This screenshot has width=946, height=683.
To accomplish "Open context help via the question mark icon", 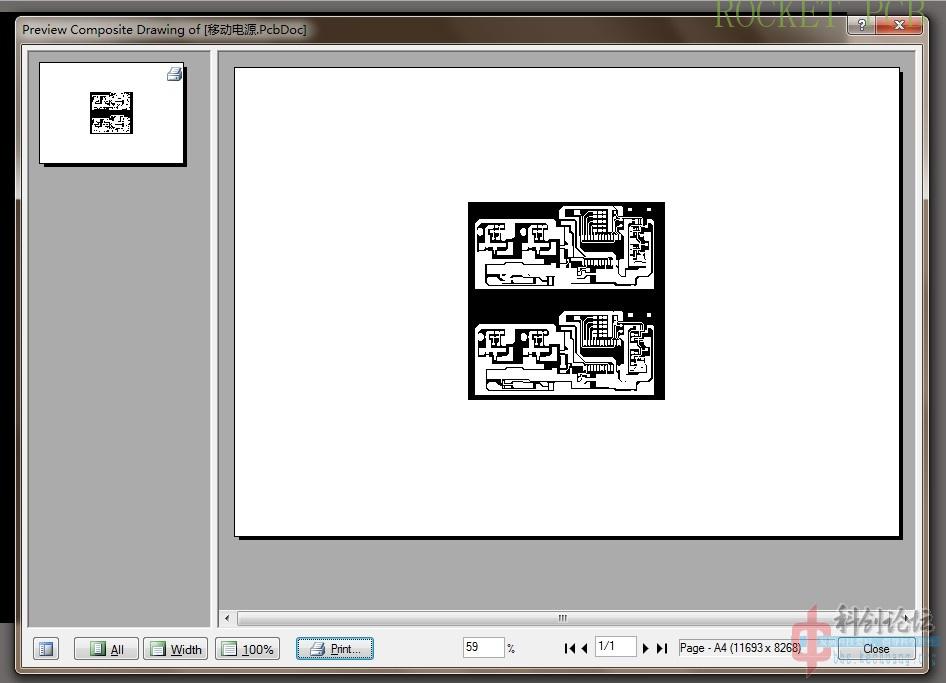I will click(861, 26).
